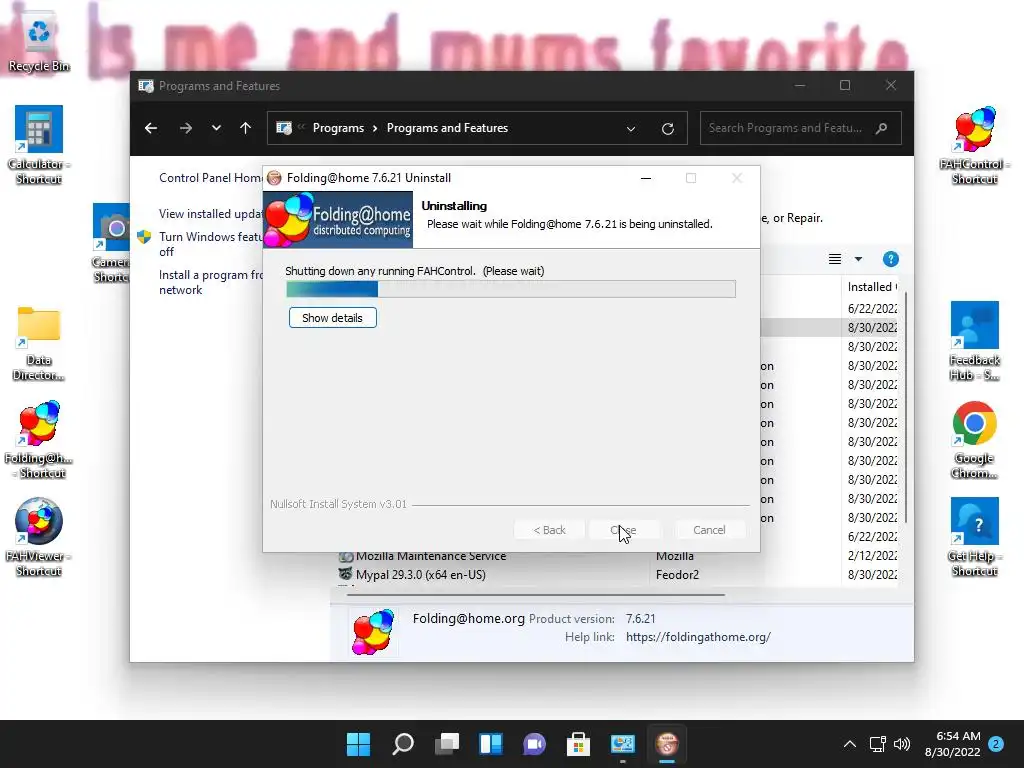Select the Folding@home uninstaller taskbar icon
This screenshot has height=768, width=1024.
coord(667,744)
